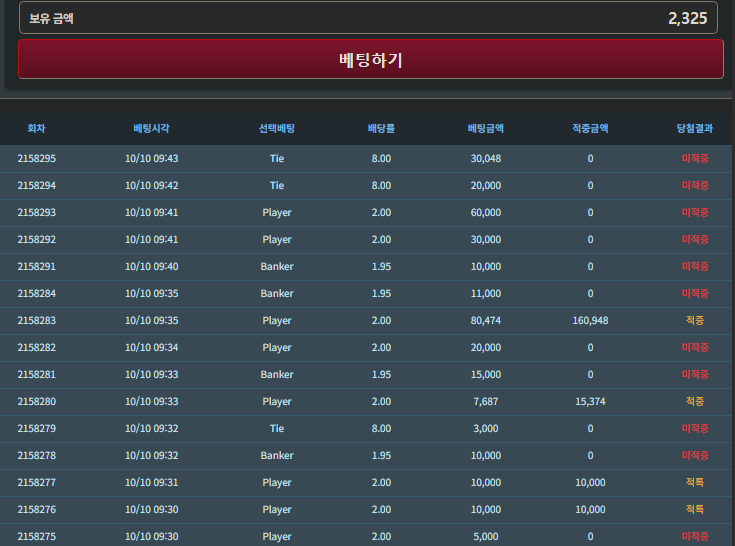Screen dimensions: 735x546
Task: Select round number 2158284
Action: pos(37,293)
